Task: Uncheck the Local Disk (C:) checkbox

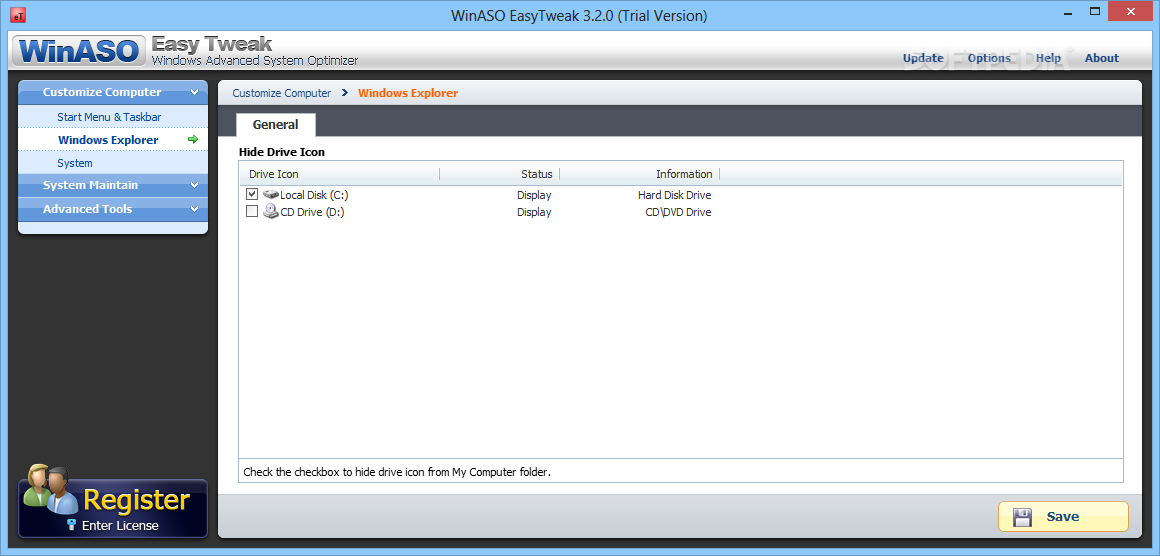Action: 252,194
